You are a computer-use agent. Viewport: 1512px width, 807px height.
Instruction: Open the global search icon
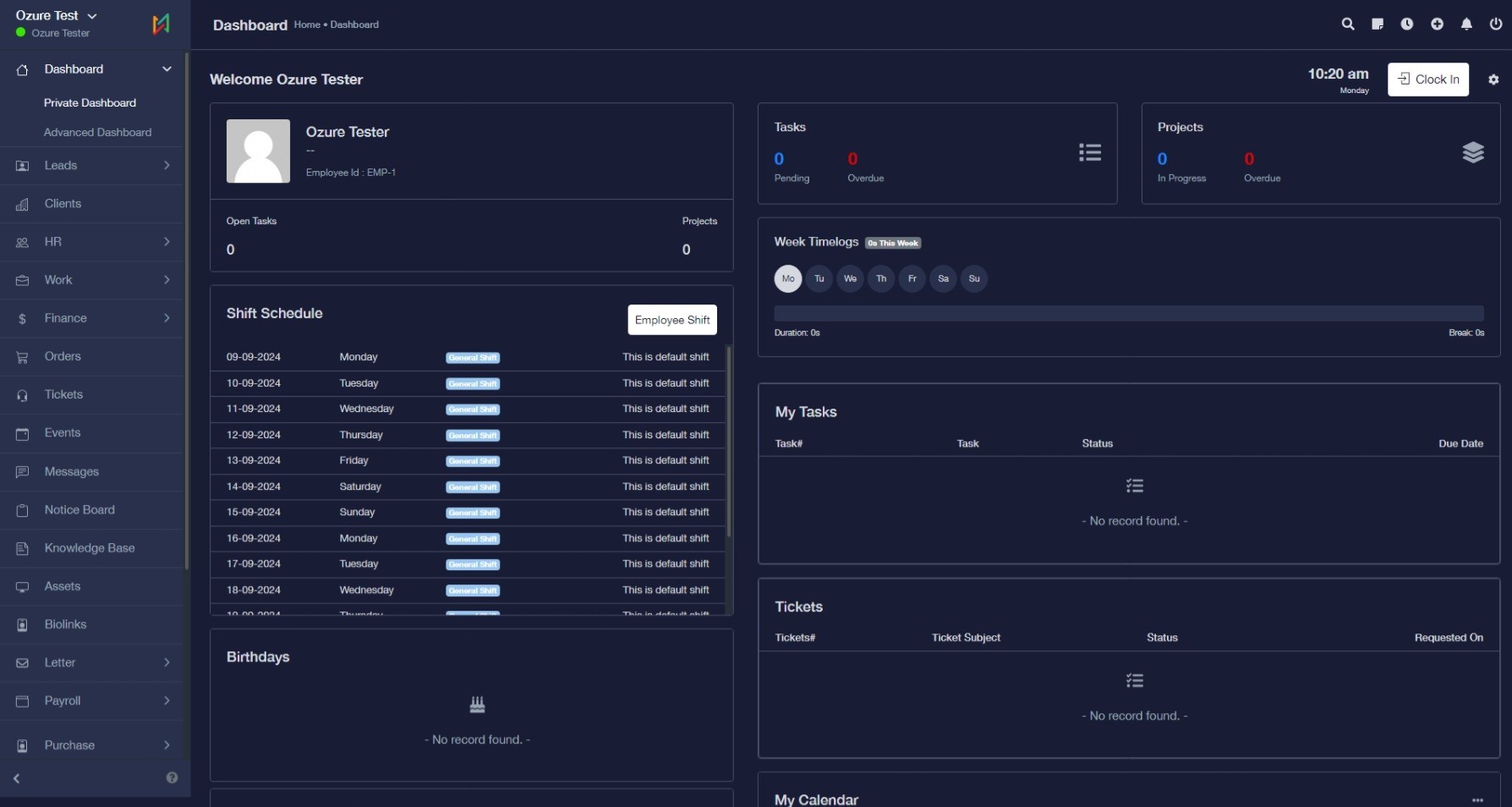(x=1348, y=25)
